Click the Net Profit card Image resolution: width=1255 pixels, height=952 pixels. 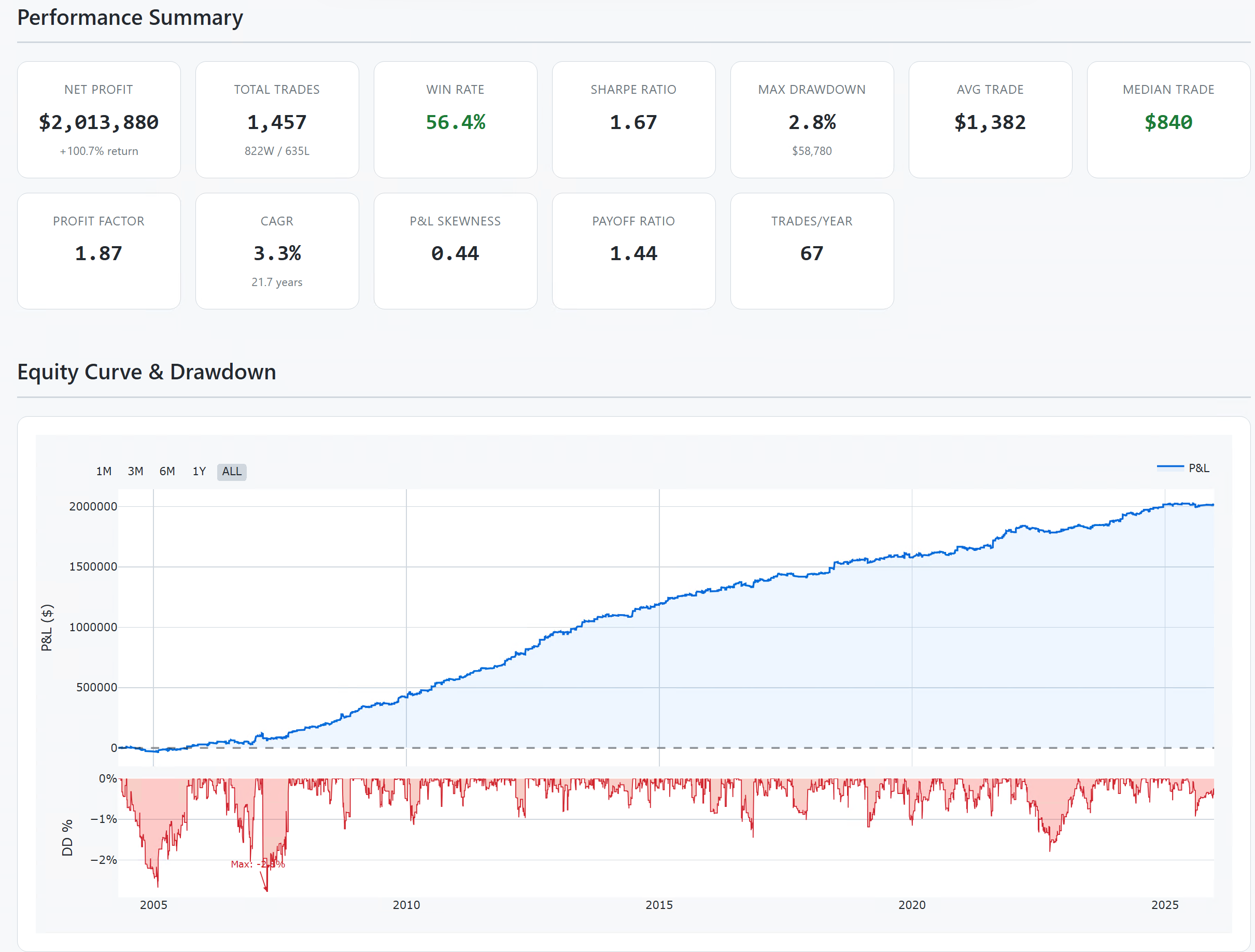pyautogui.click(x=98, y=120)
